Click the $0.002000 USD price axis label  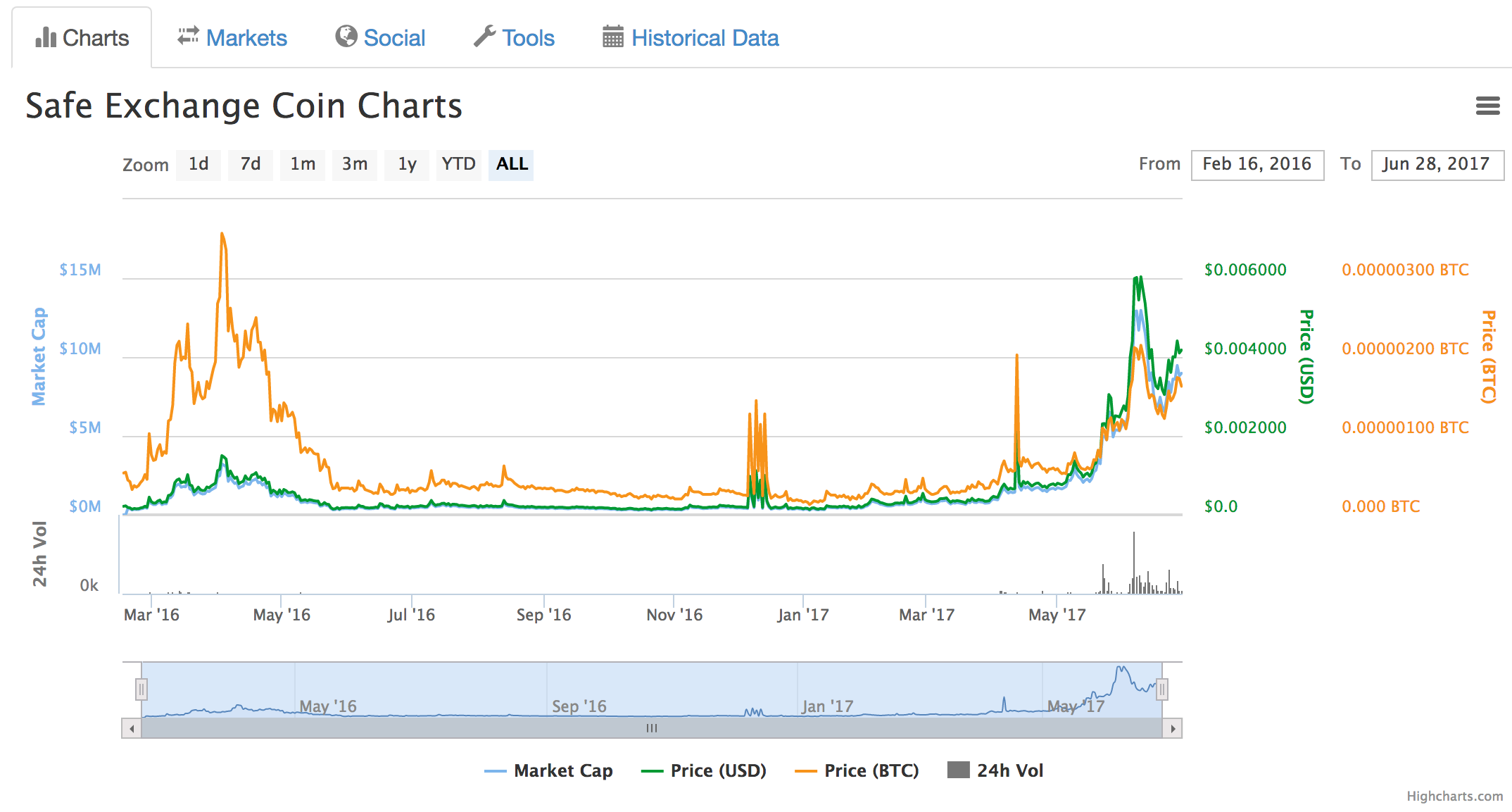(x=1245, y=428)
